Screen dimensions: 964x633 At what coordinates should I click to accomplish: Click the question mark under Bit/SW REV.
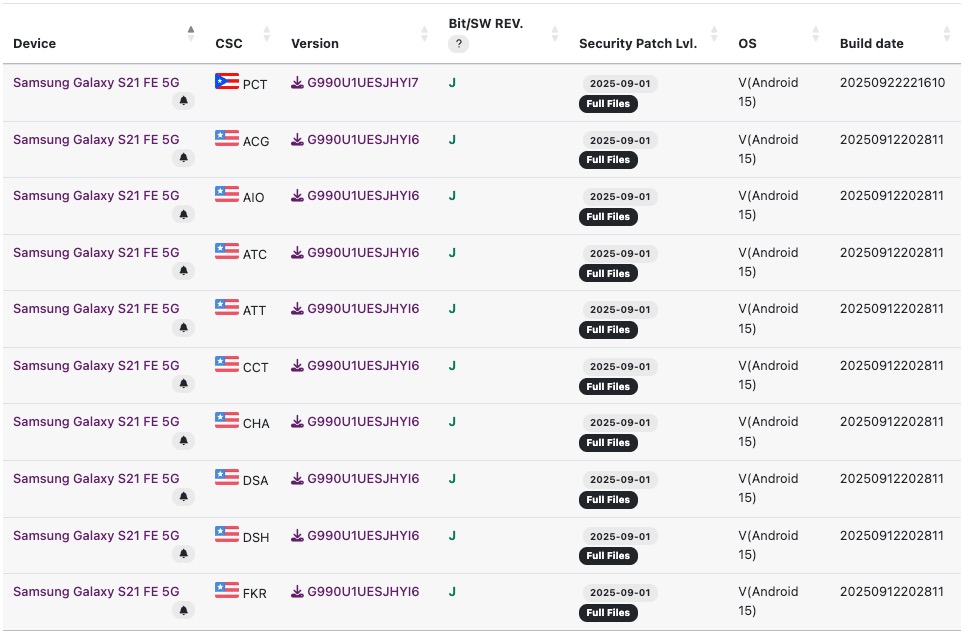point(458,44)
